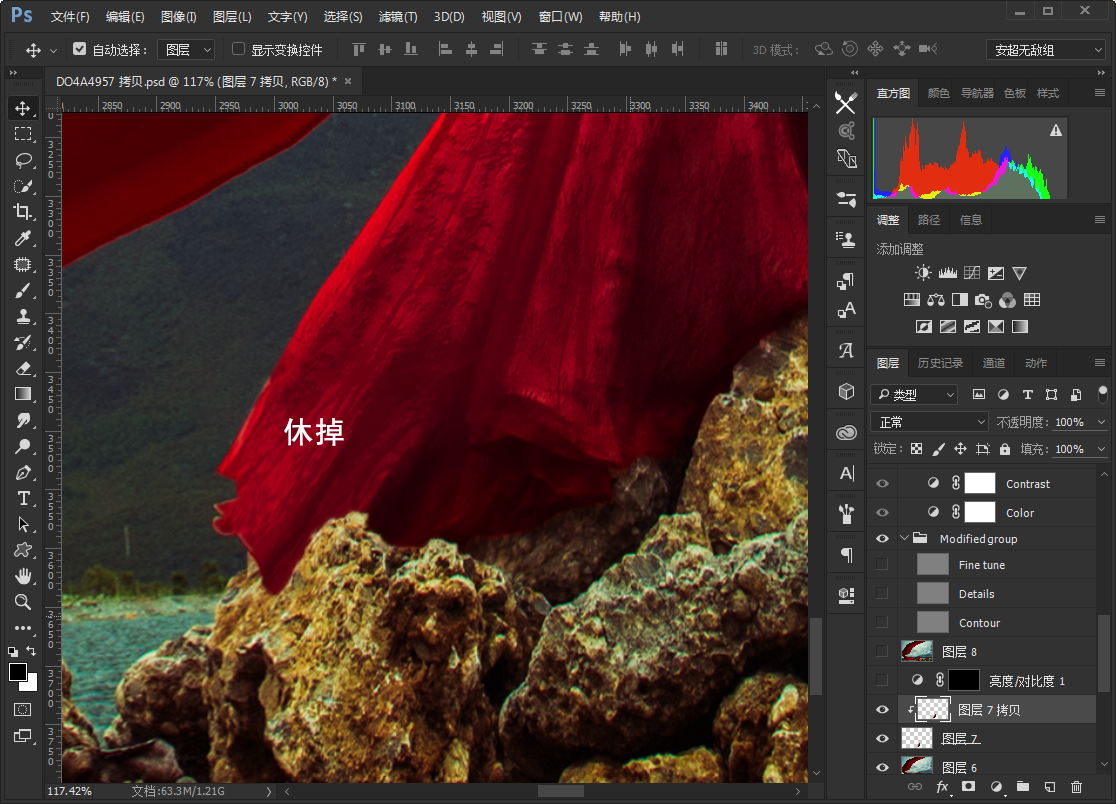Select the Lasso tool
1116x804 pixels.
pyautogui.click(x=23, y=160)
